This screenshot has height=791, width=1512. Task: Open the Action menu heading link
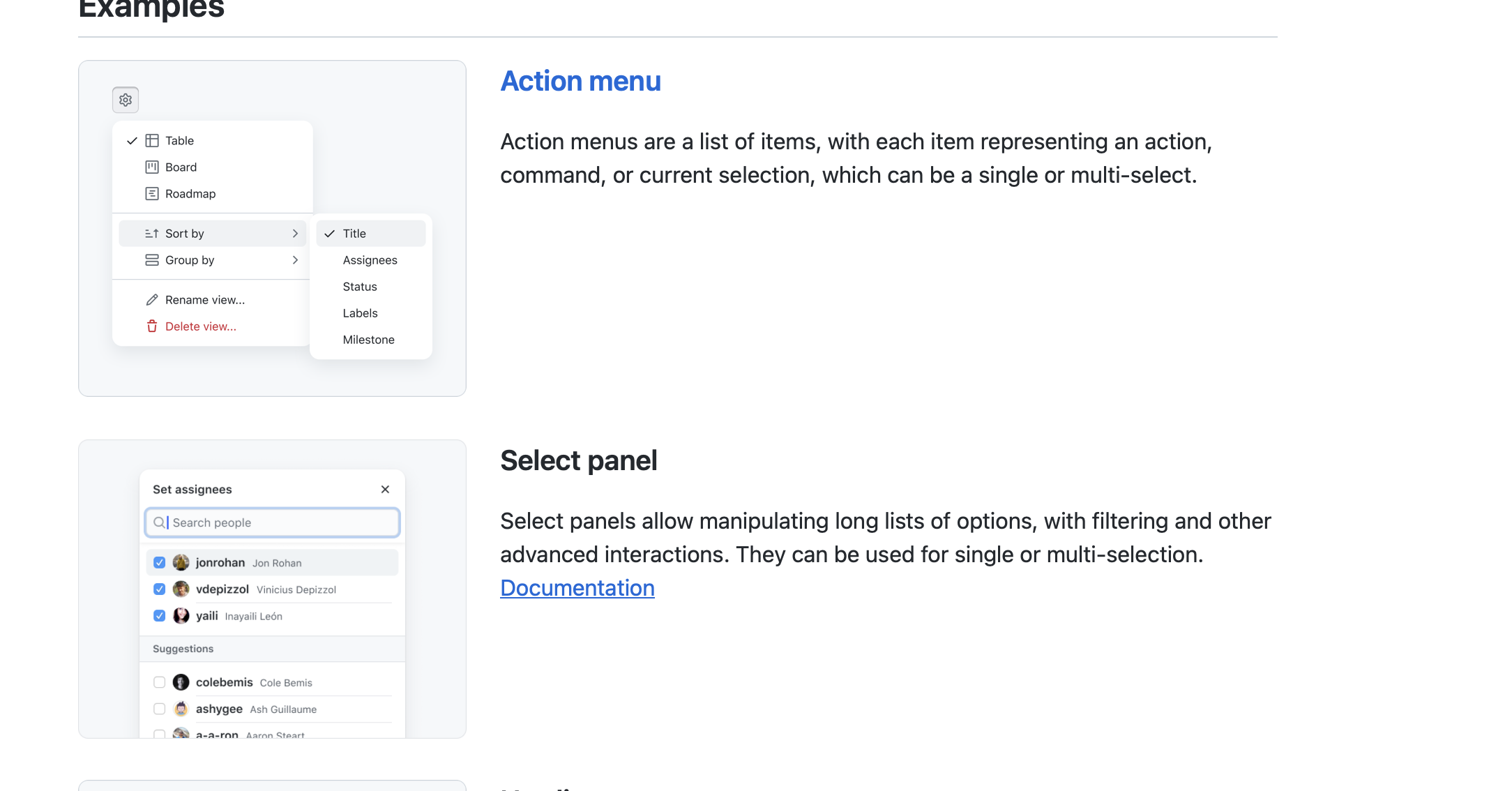(x=580, y=81)
